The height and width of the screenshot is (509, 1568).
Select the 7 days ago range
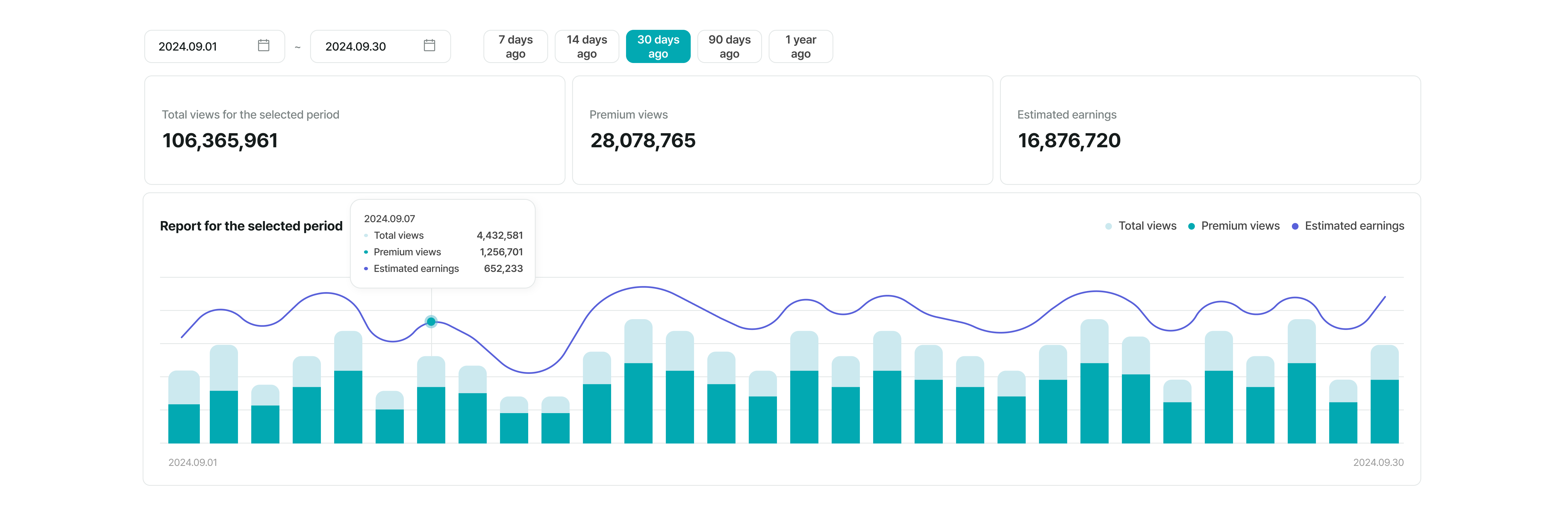click(515, 46)
